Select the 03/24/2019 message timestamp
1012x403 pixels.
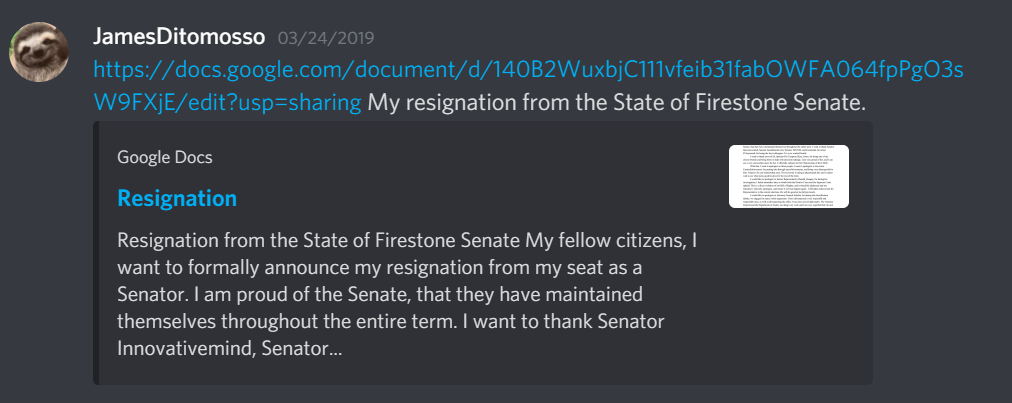pos(326,38)
